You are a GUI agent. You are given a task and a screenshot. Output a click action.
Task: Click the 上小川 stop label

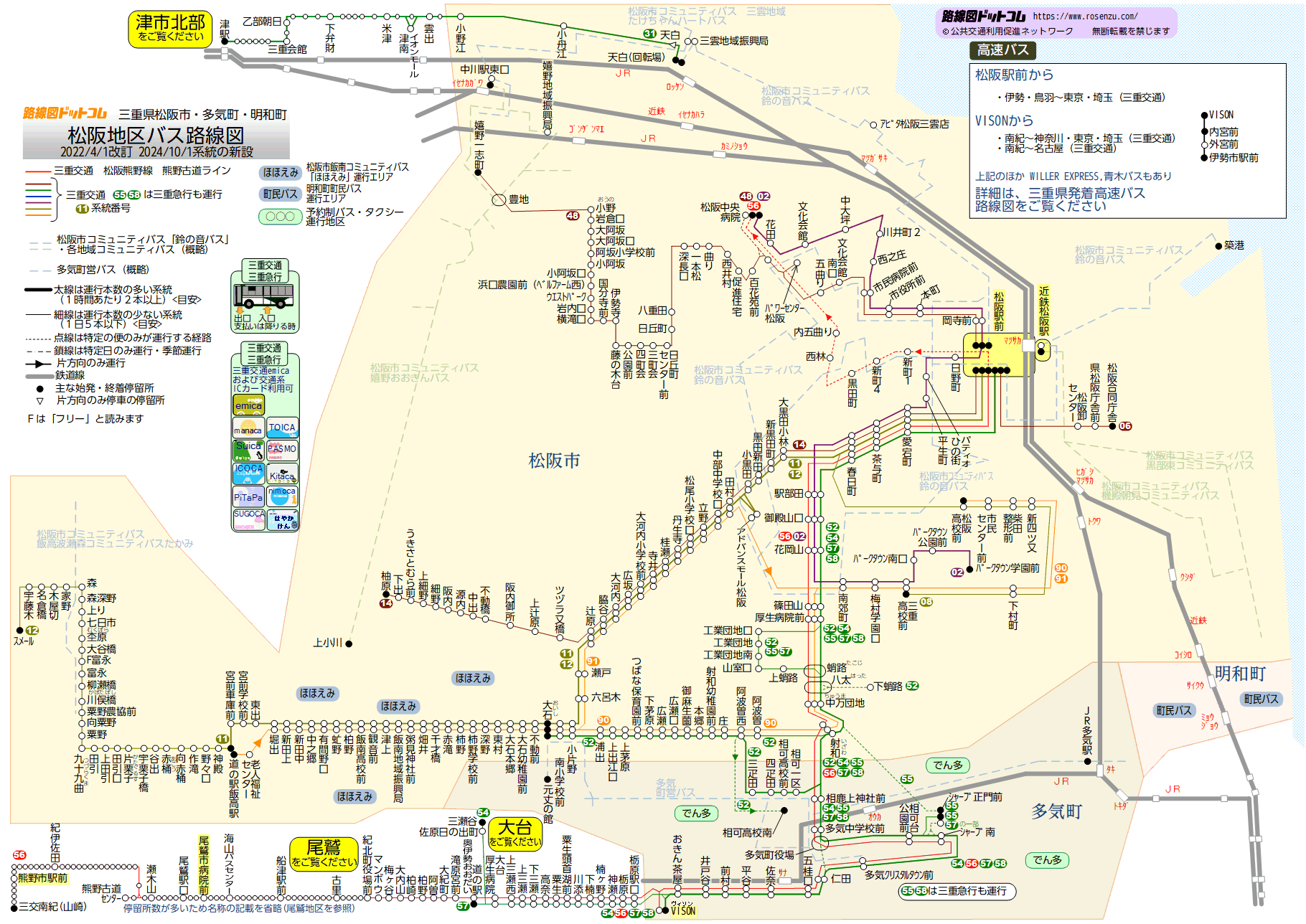click(327, 643)
